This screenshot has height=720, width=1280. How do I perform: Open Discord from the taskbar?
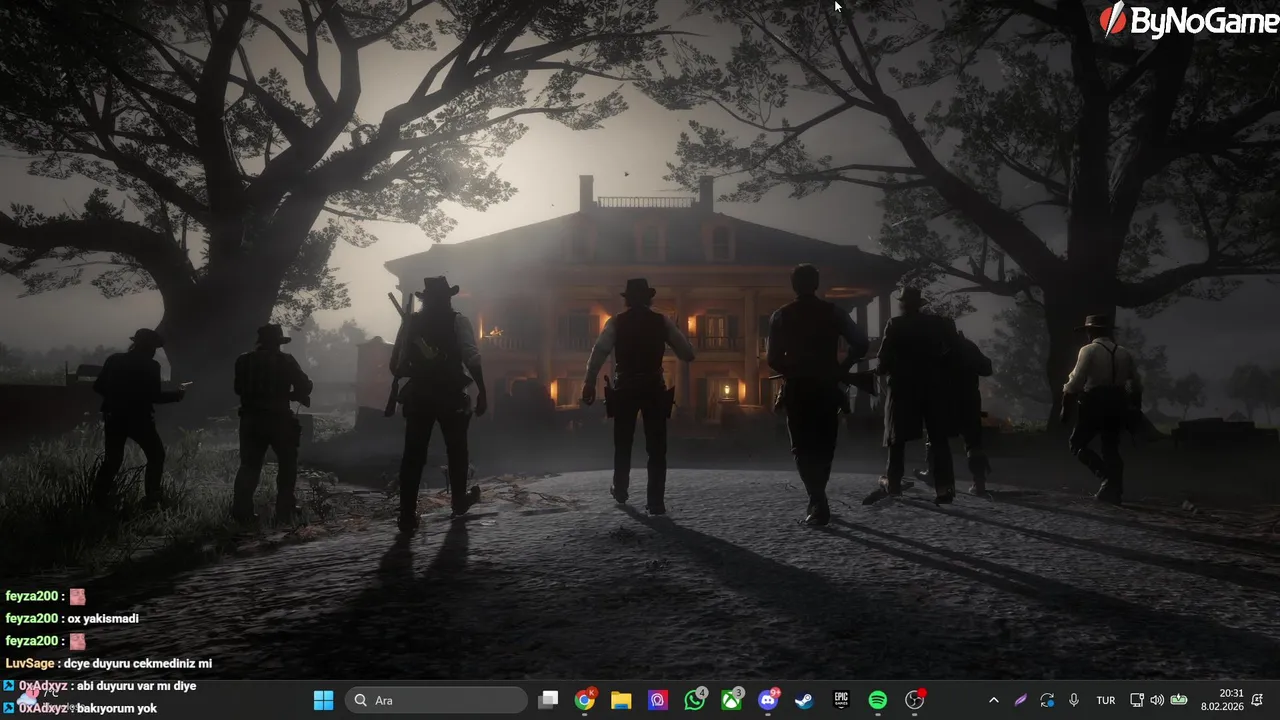[x=768, y=700]
